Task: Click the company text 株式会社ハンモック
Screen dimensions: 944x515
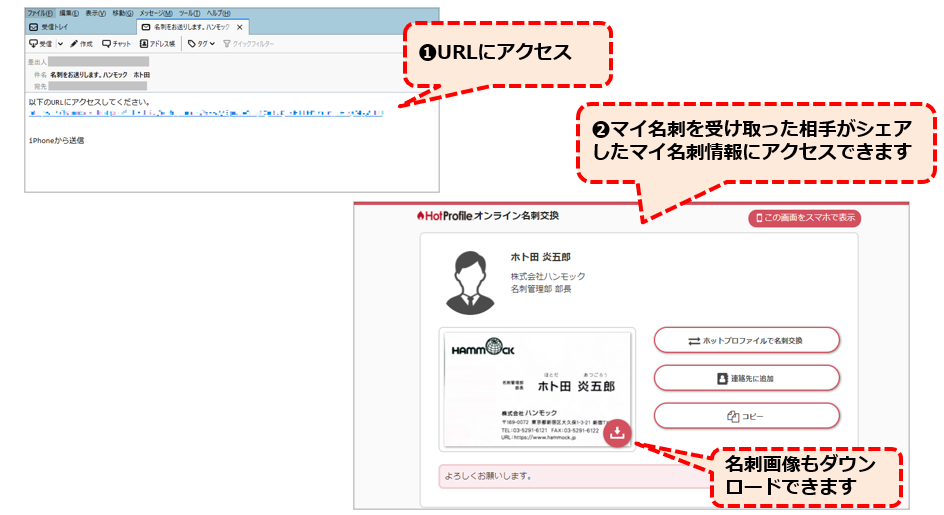Action: [548, 276]
